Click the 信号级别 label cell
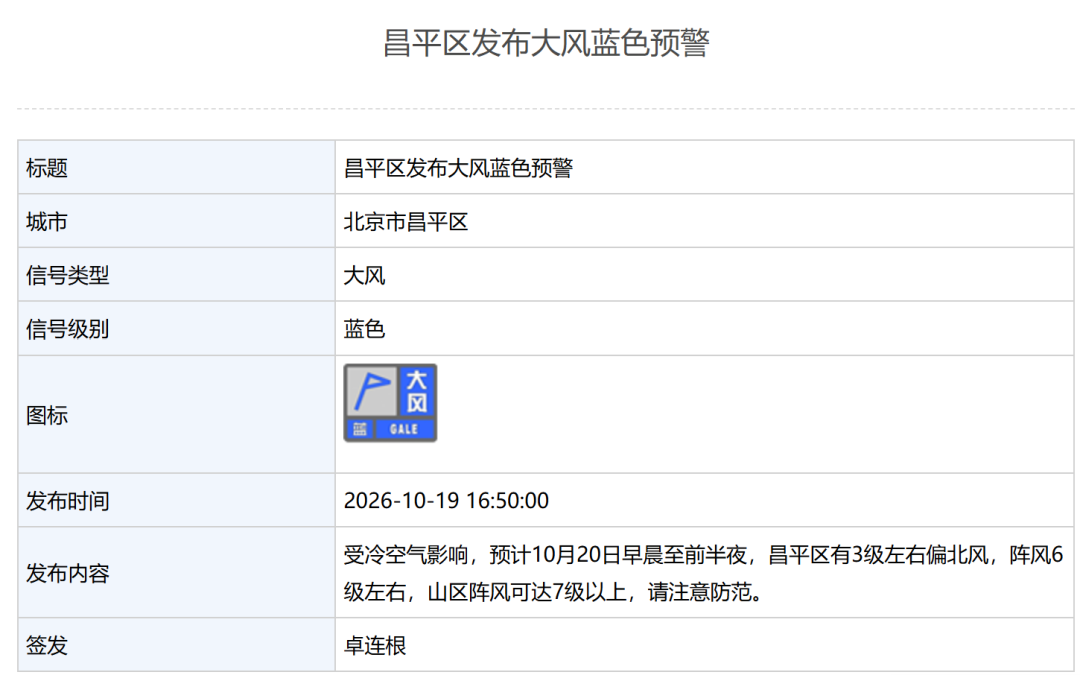The image size is (1080, 675). 176,329
